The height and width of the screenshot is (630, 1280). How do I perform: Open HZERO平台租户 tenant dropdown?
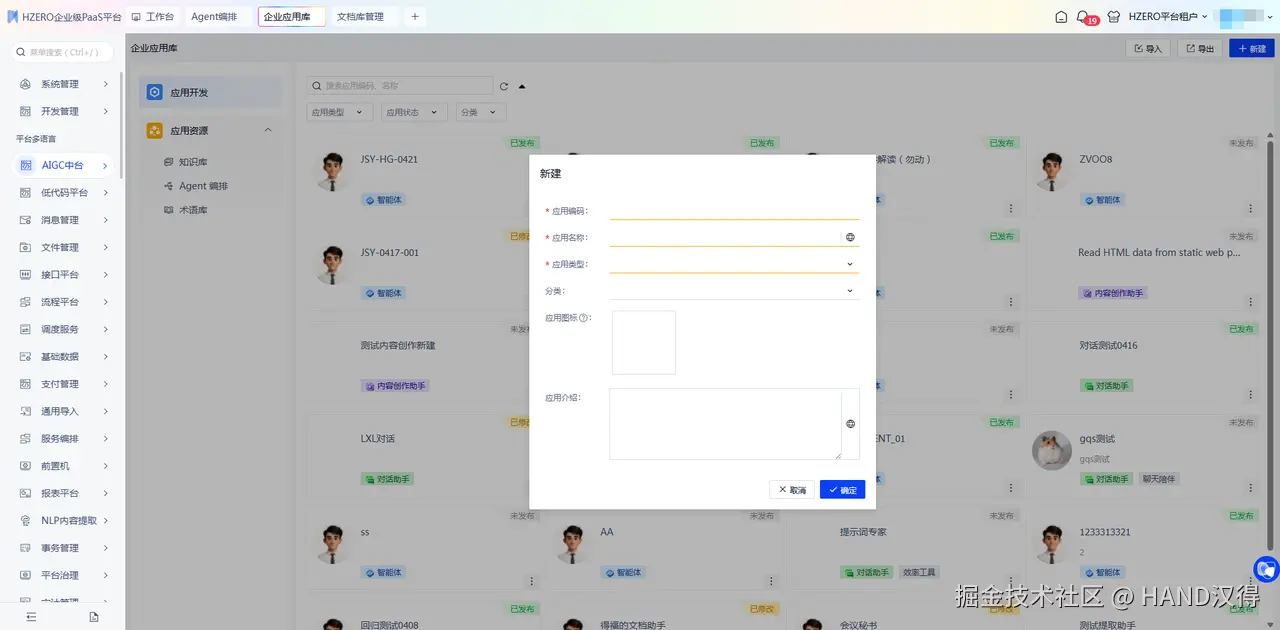[1168, 17]
